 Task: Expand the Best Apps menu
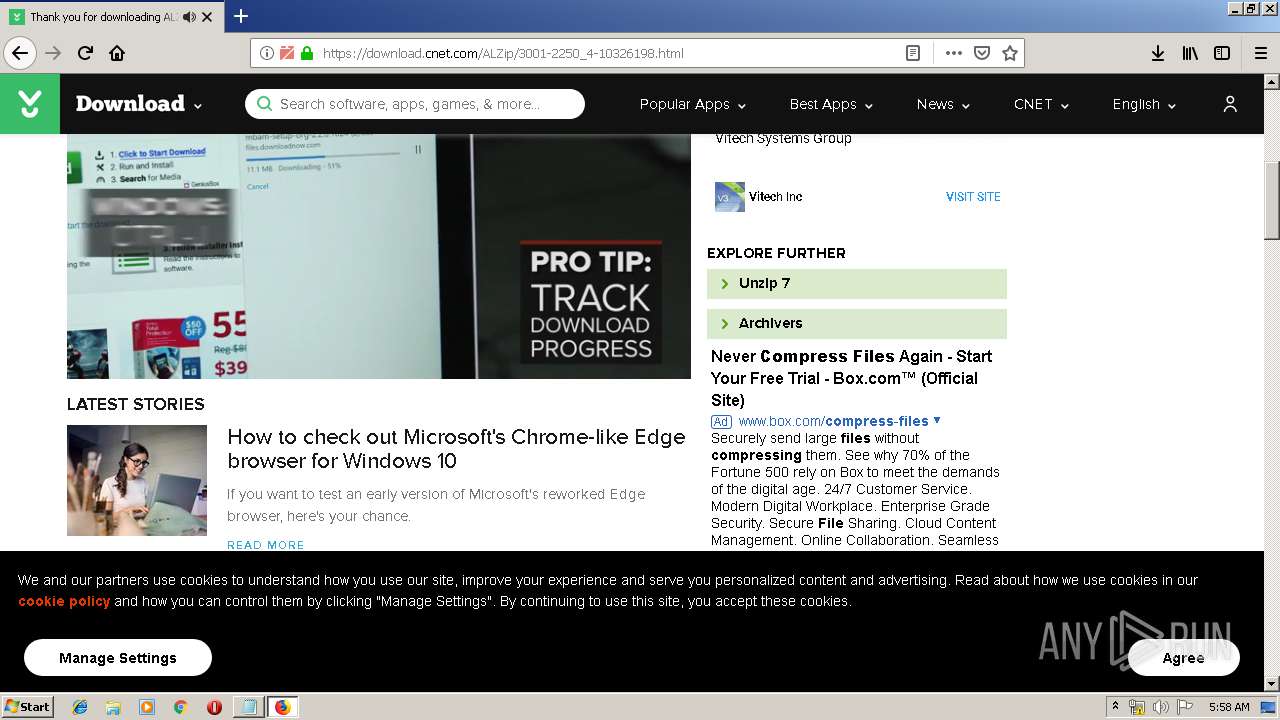tap(831, 104)
